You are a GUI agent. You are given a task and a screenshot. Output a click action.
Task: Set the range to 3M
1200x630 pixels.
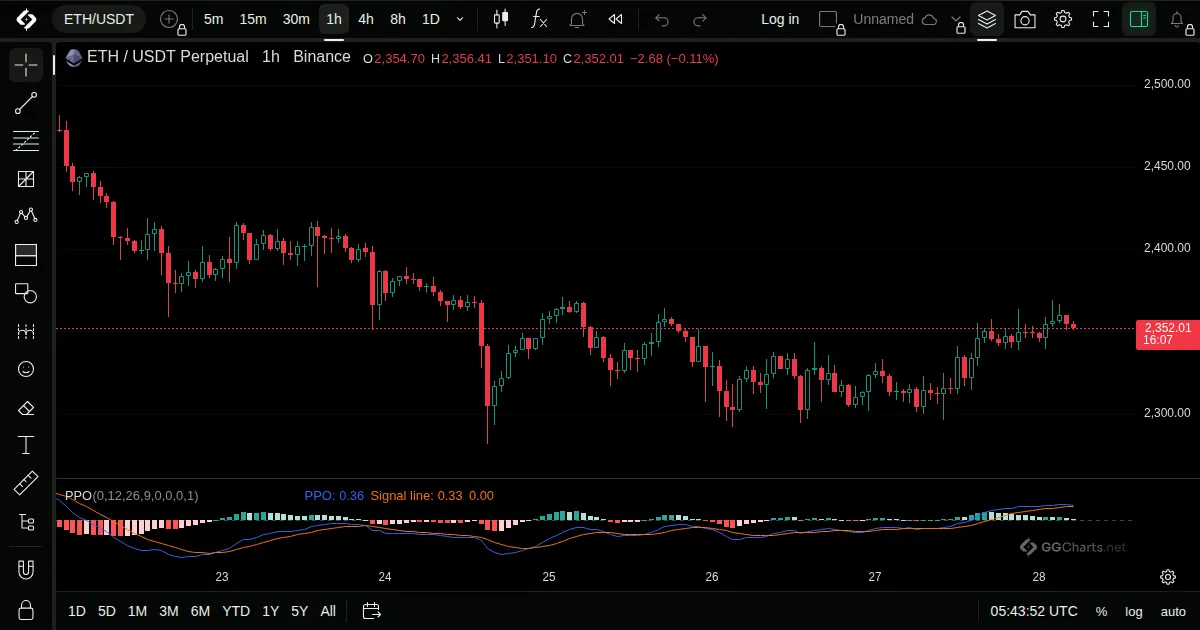(169, 611)
